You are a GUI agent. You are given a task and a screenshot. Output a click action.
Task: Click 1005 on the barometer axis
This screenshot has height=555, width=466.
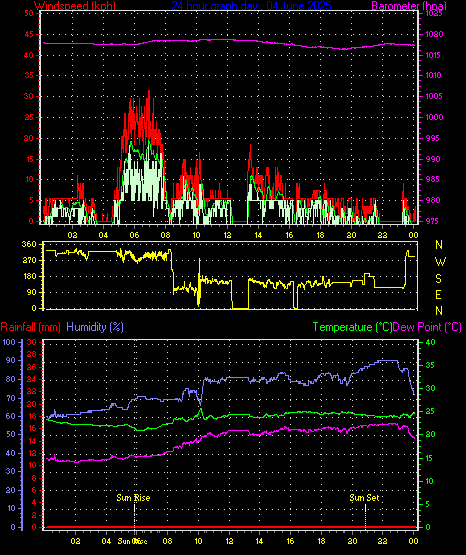(x=434, y=96)
